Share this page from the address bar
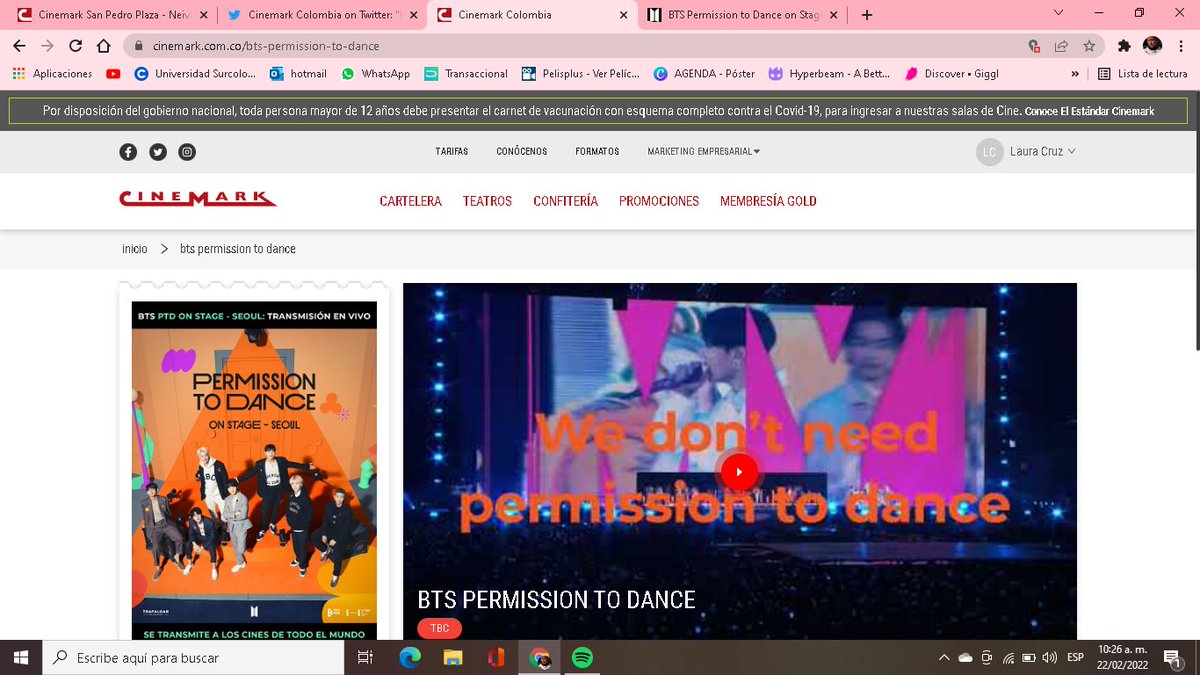The image size is (1200, 675). click(x=1061, y=46)
